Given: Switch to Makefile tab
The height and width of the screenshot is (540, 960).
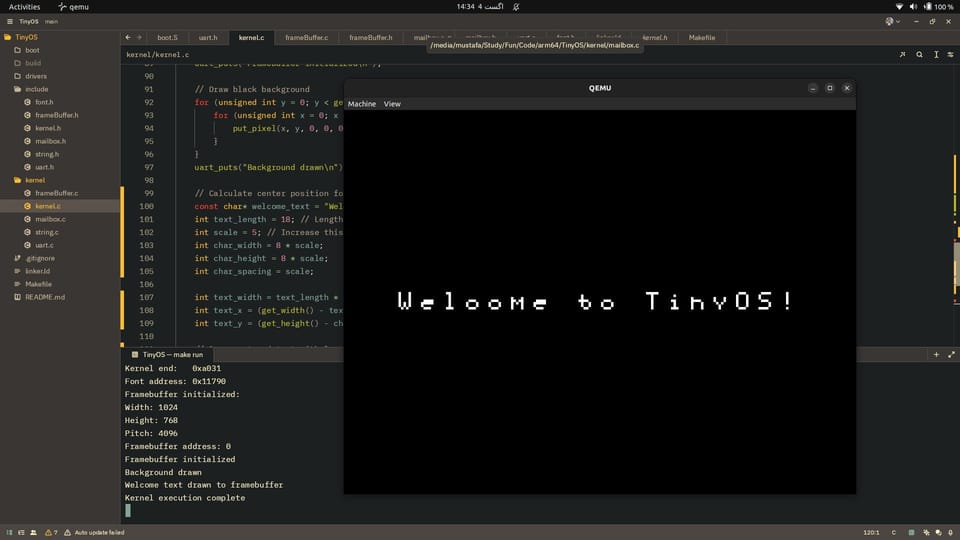Looking at the screenshot, I should pos(702,37).
